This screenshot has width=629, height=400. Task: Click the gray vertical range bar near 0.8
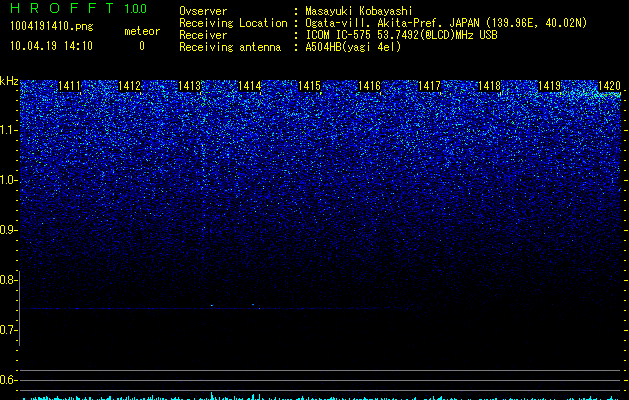click(x=20, y=308)
